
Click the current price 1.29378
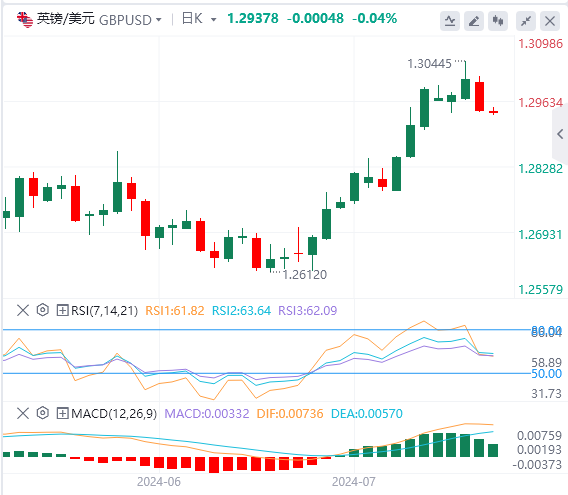[x=253, y=18]
